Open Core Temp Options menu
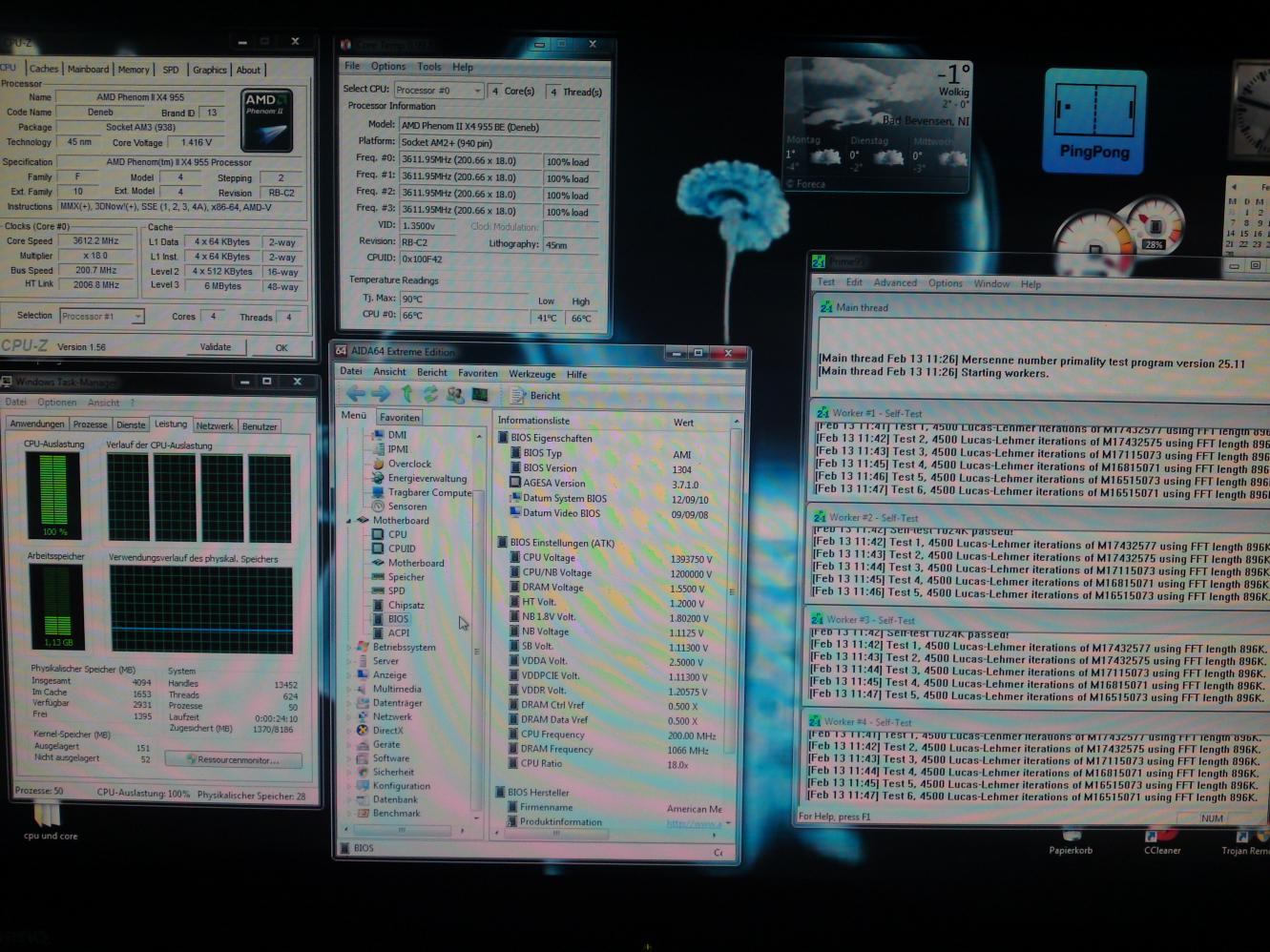Image resolution: width=1270 pixels, height=952 pixels. pyautogui.click(x=388, y=67)
